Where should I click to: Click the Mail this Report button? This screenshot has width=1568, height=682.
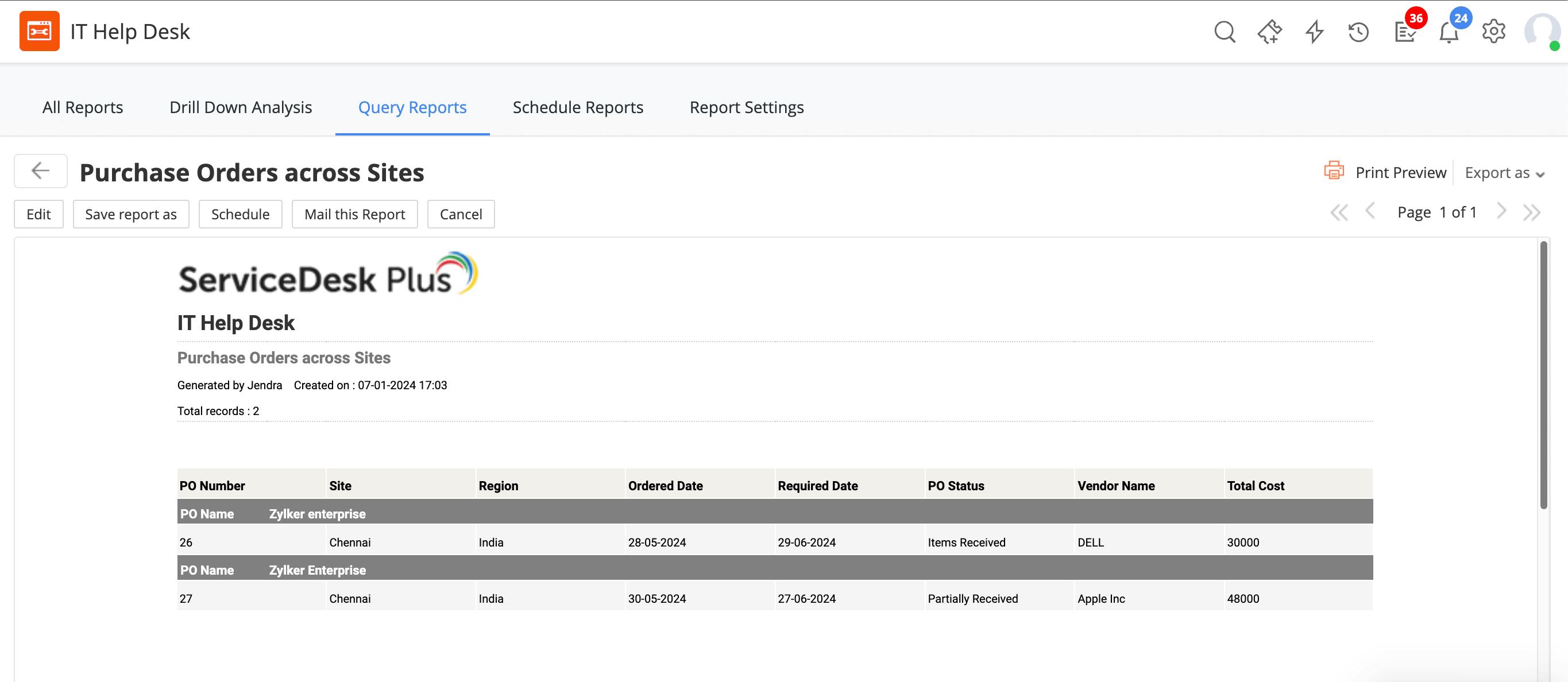coord(354,214)
